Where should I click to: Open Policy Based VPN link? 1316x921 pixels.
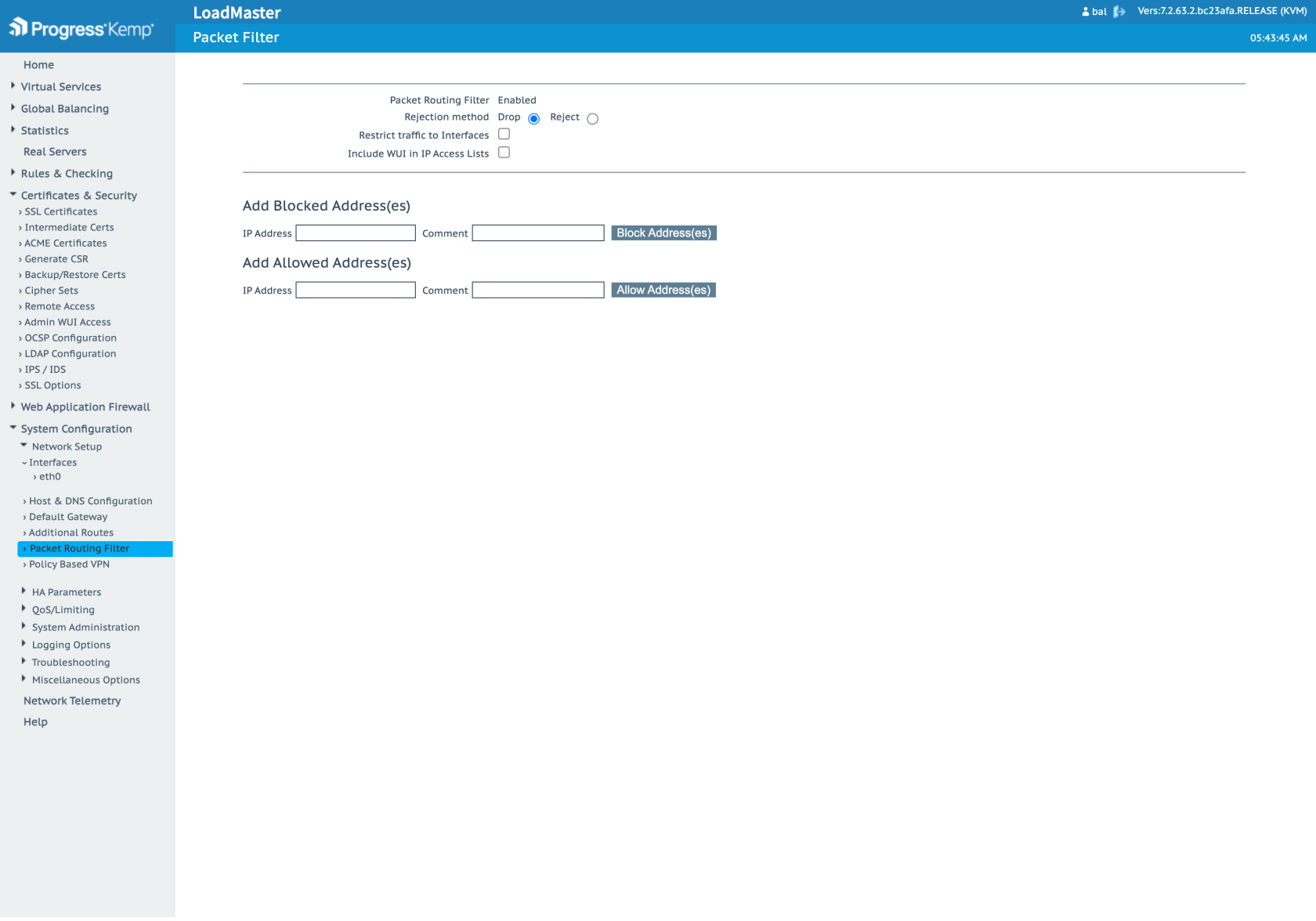[69, 565]
